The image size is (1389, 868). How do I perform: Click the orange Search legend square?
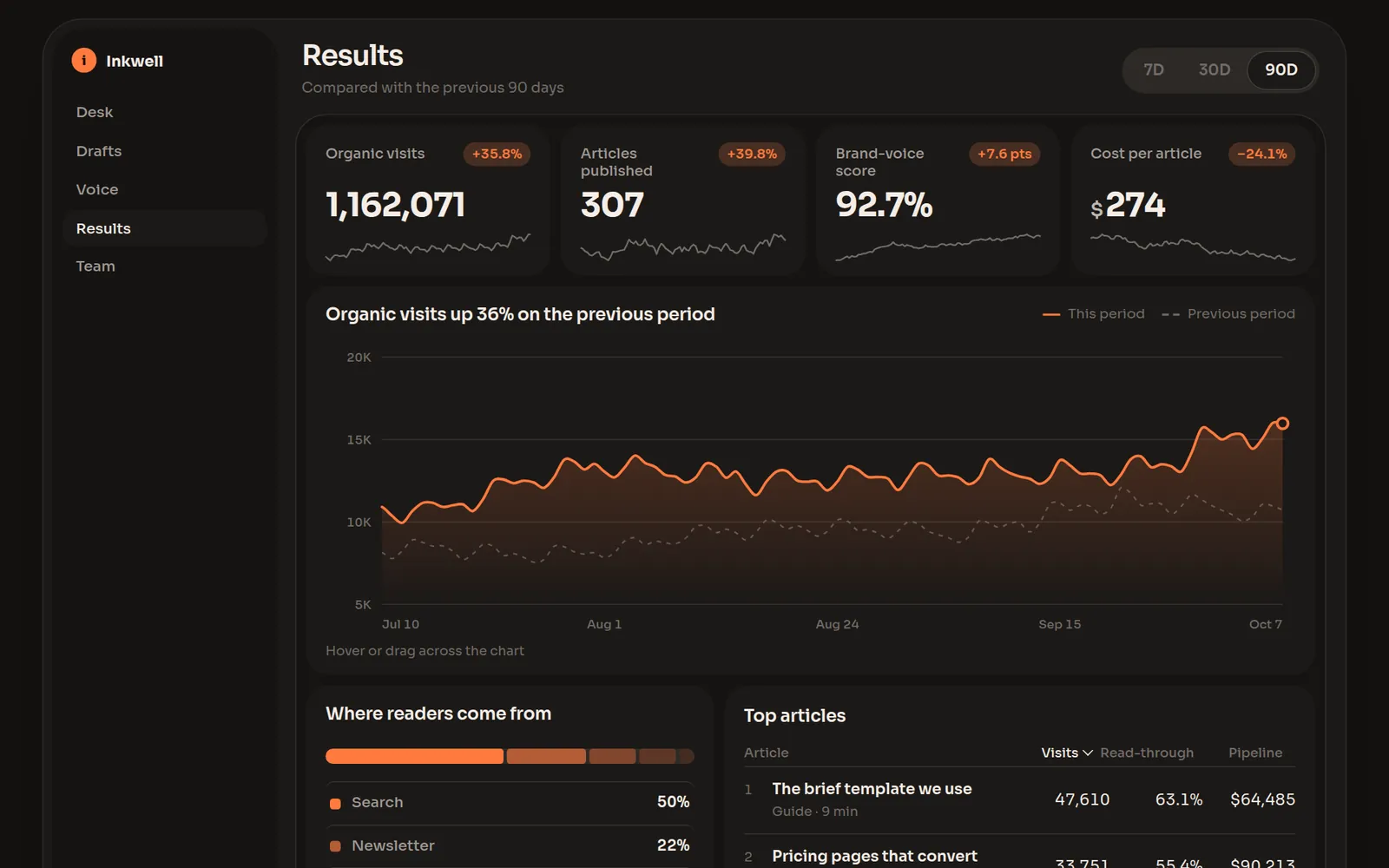[335, 803]
